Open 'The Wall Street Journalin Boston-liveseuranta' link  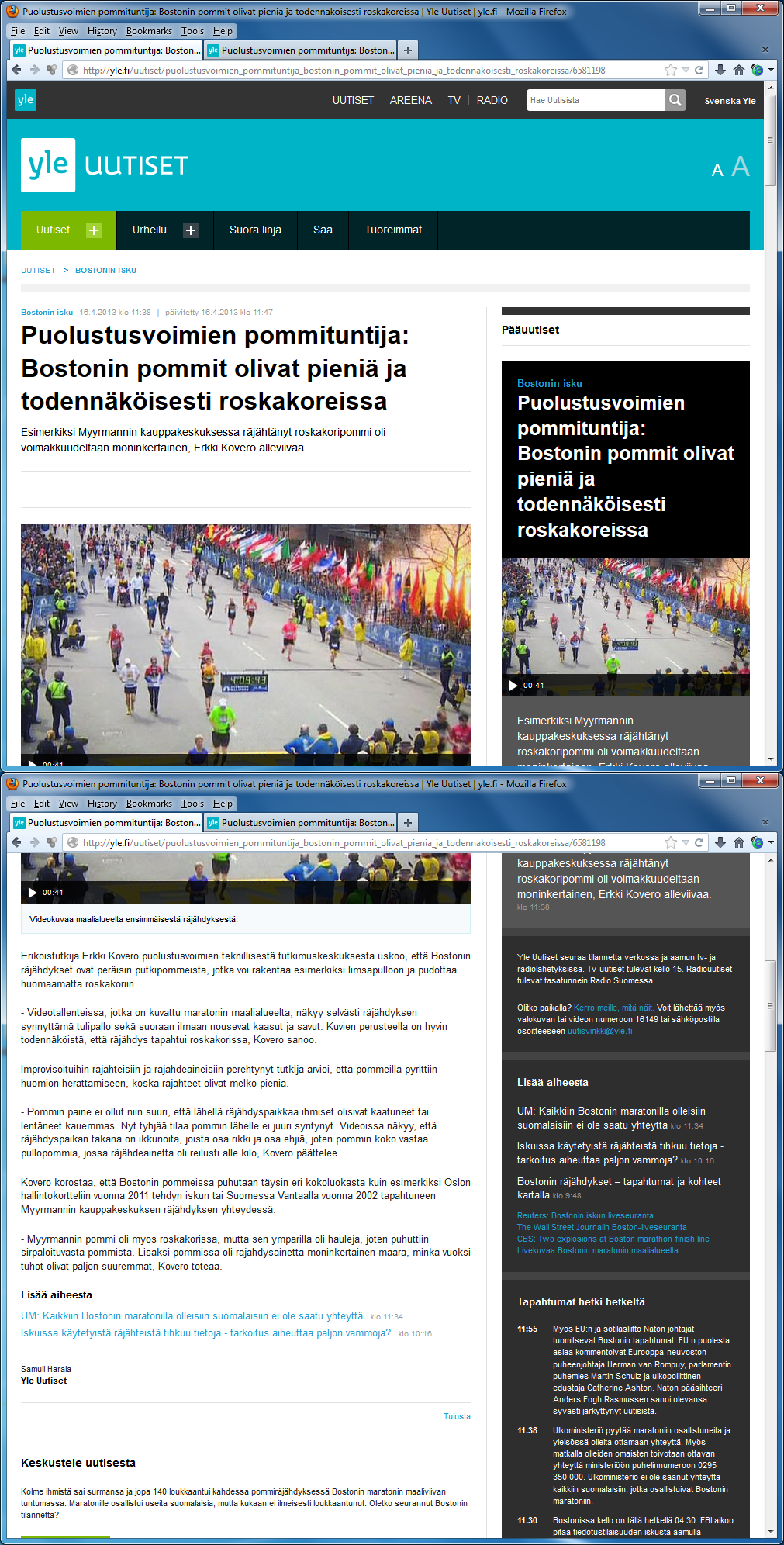click(602, 1227)
